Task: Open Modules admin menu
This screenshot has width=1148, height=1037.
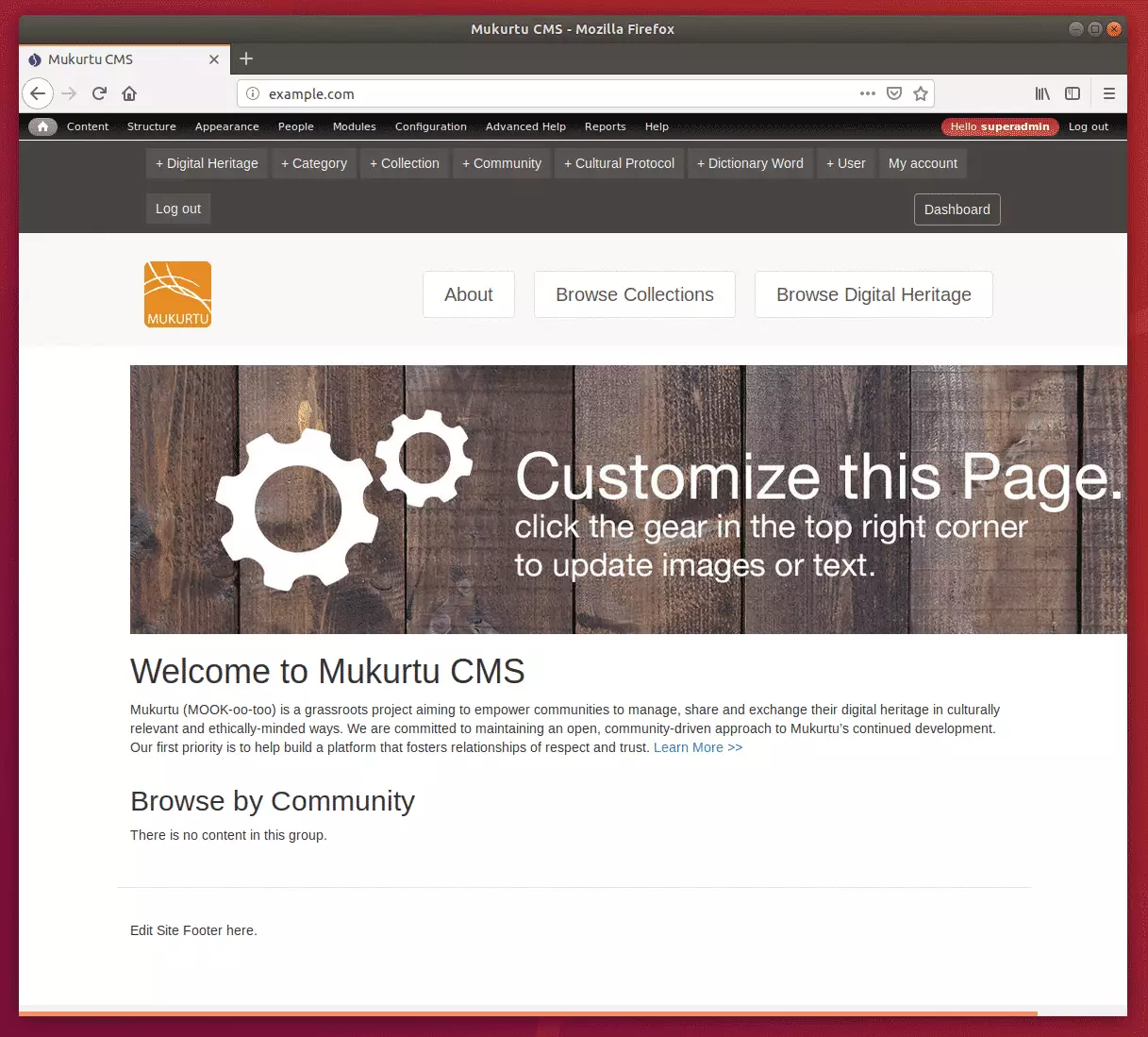Action: tap(355, 126)
